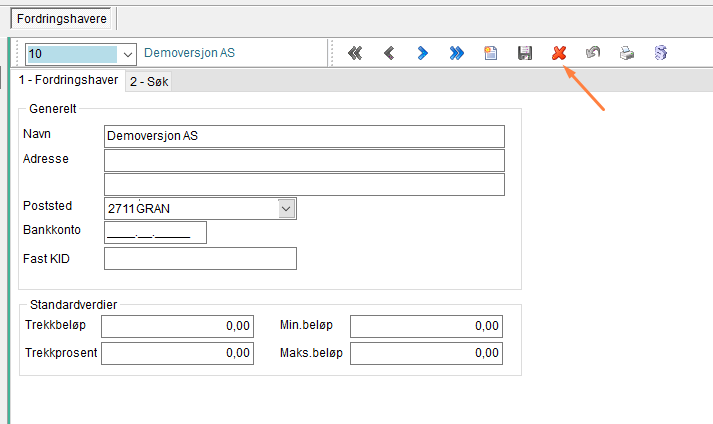
Task: Focus the second Adresse input line
Action: (x=304, y=184)
